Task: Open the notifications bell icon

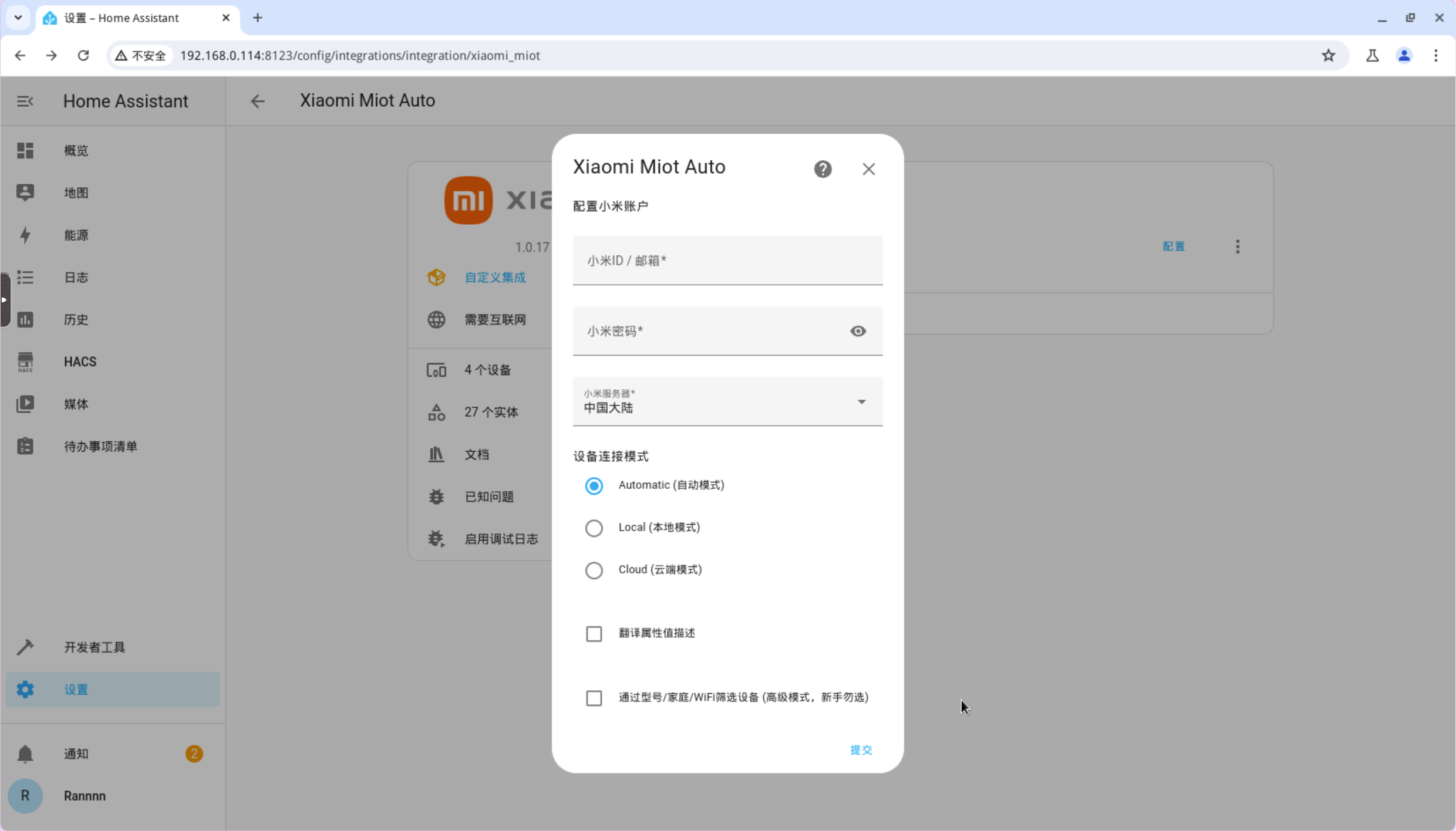Action: pyautogui.click(x=25, y=754)
